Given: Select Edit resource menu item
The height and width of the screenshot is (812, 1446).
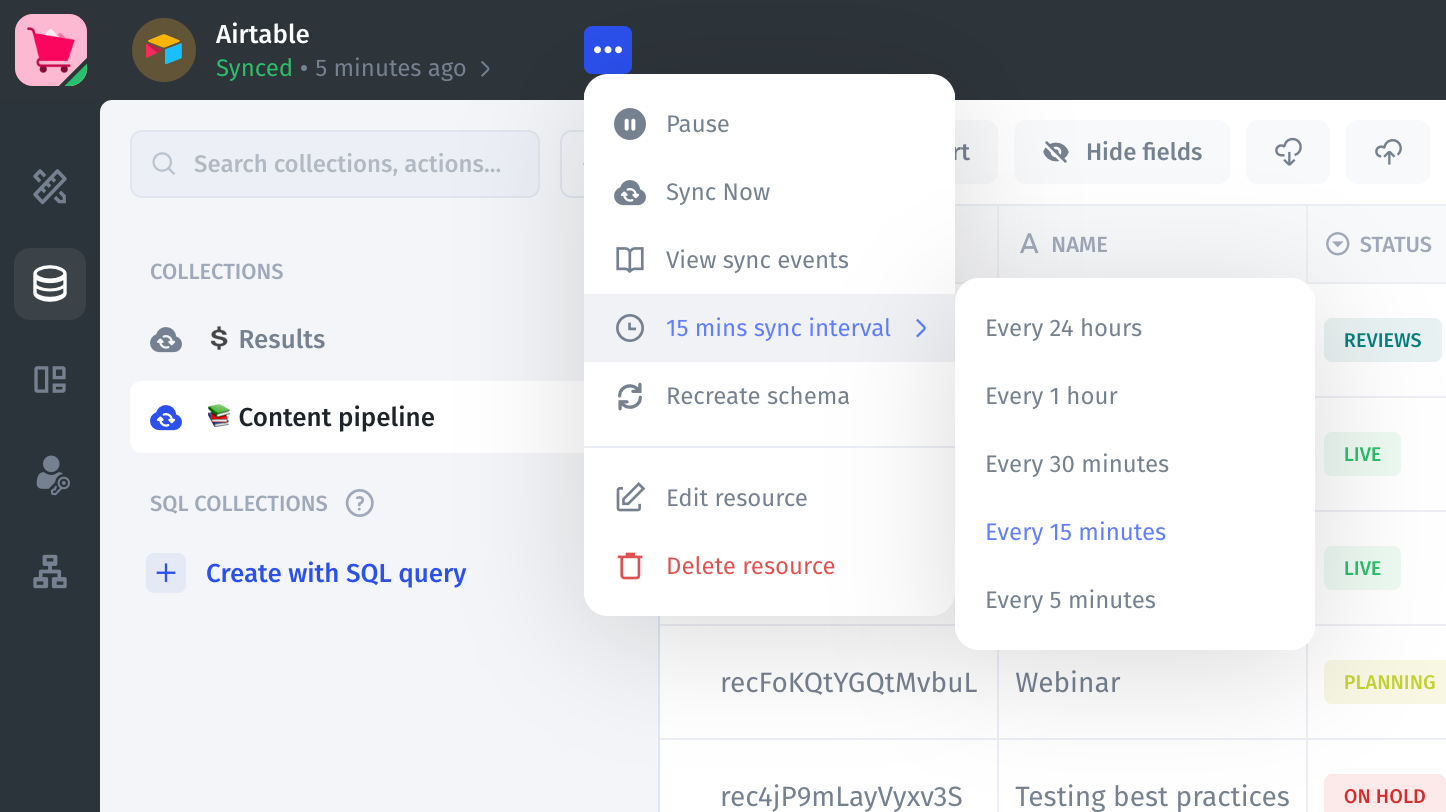Looking at the screenshot, I should pos(769,498).
